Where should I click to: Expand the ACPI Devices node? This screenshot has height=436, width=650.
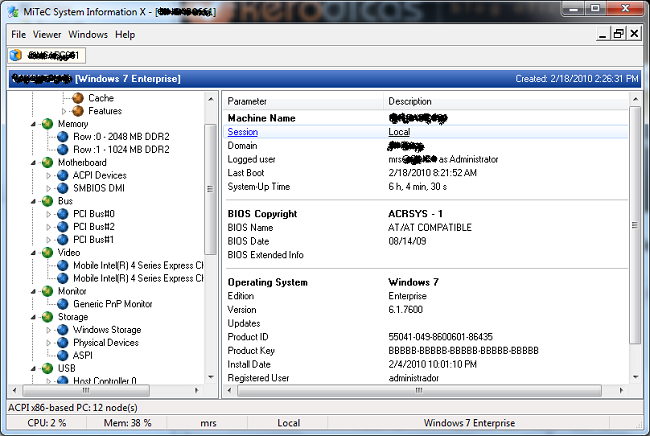(49, 175)
